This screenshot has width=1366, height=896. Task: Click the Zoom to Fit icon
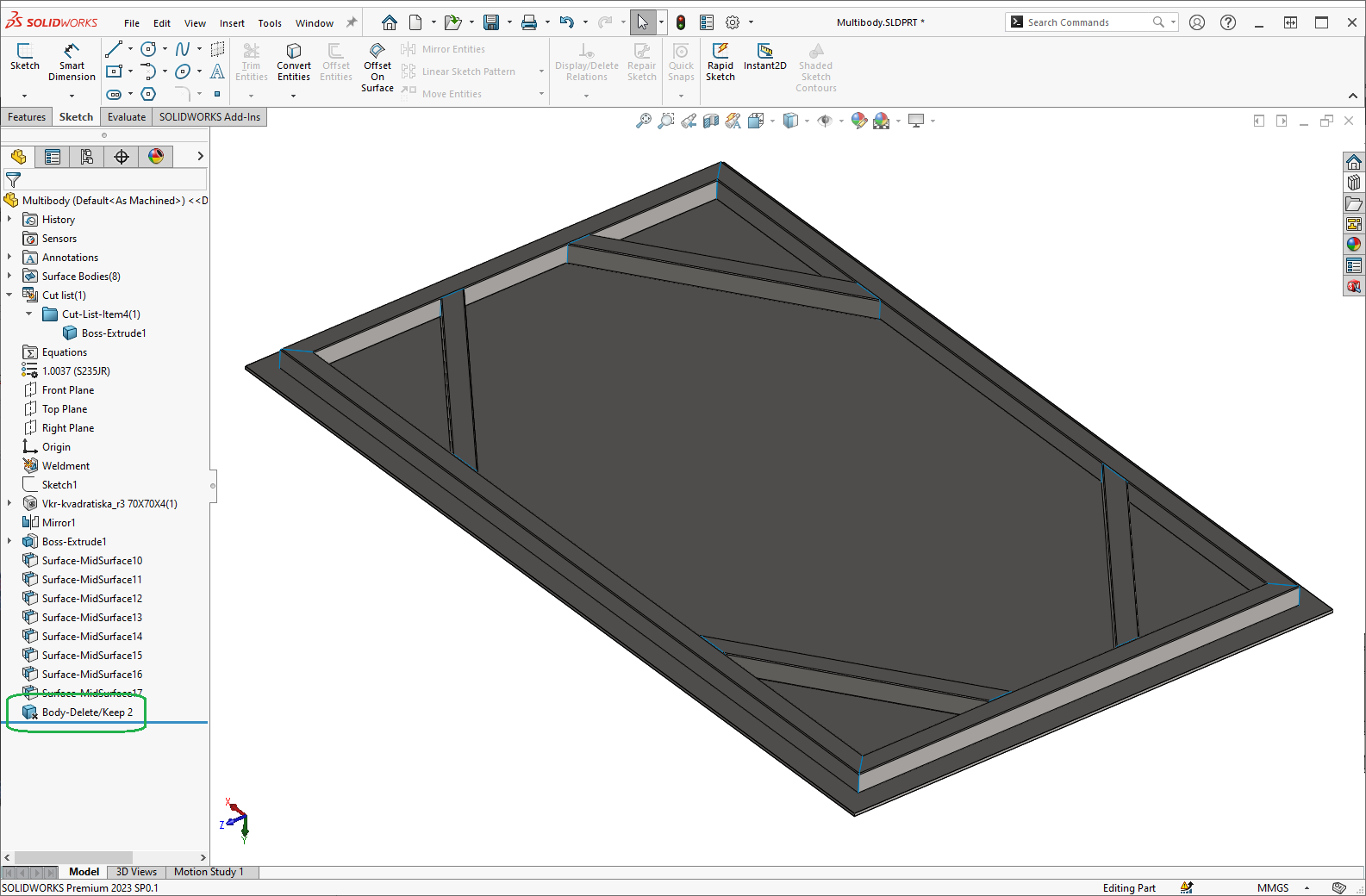pos(643,121)
